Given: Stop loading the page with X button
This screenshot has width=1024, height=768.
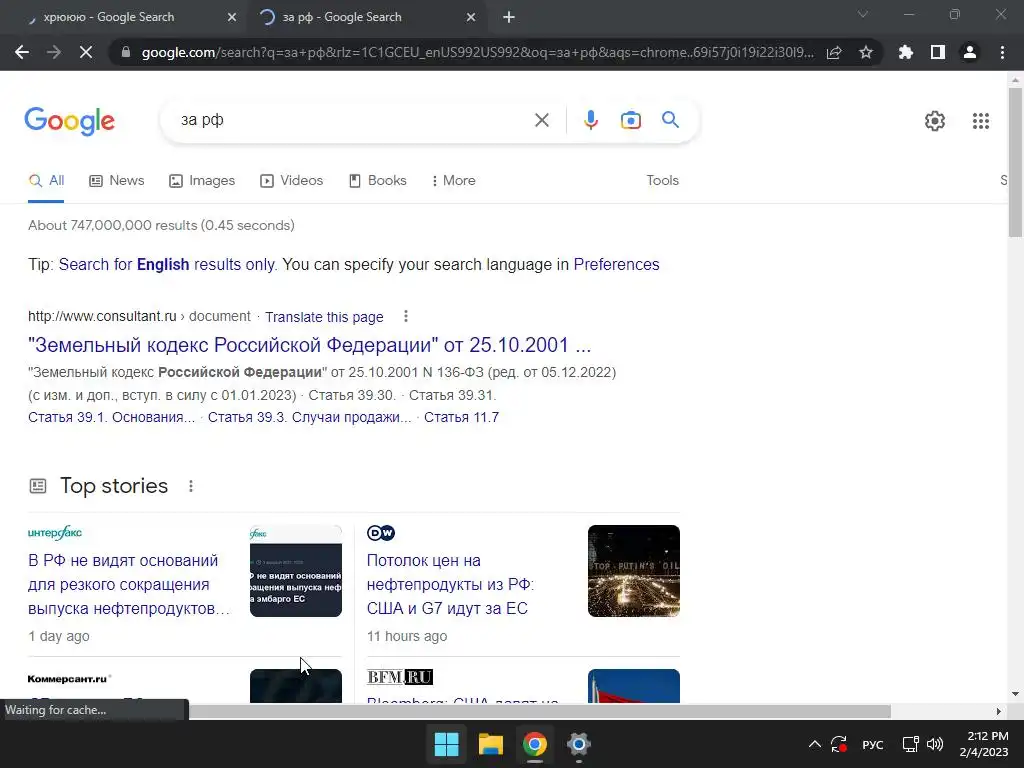Looking at the screenshot, I should pos(86,52).
